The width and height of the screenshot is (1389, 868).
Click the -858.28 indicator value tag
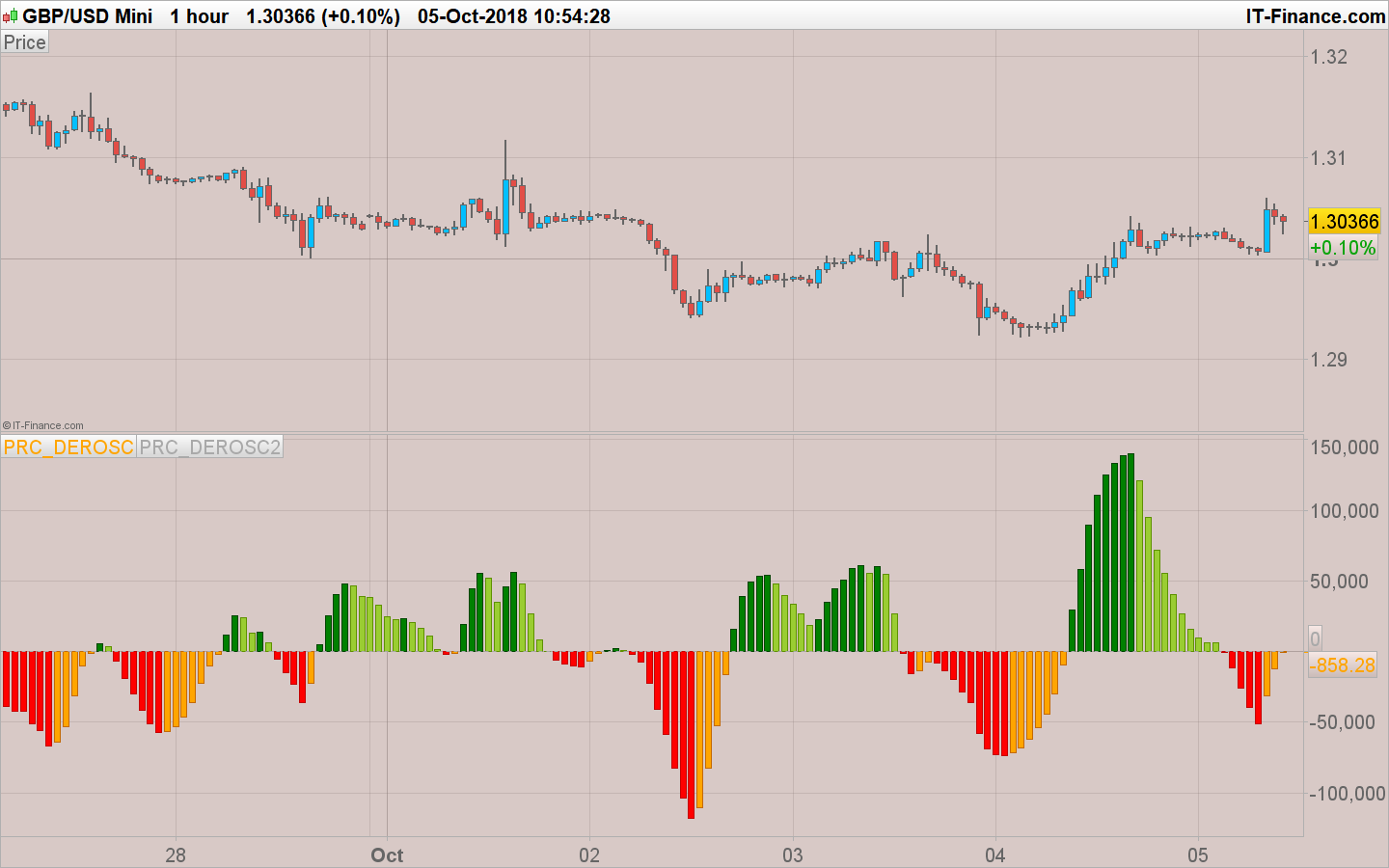click(1342, 665)
